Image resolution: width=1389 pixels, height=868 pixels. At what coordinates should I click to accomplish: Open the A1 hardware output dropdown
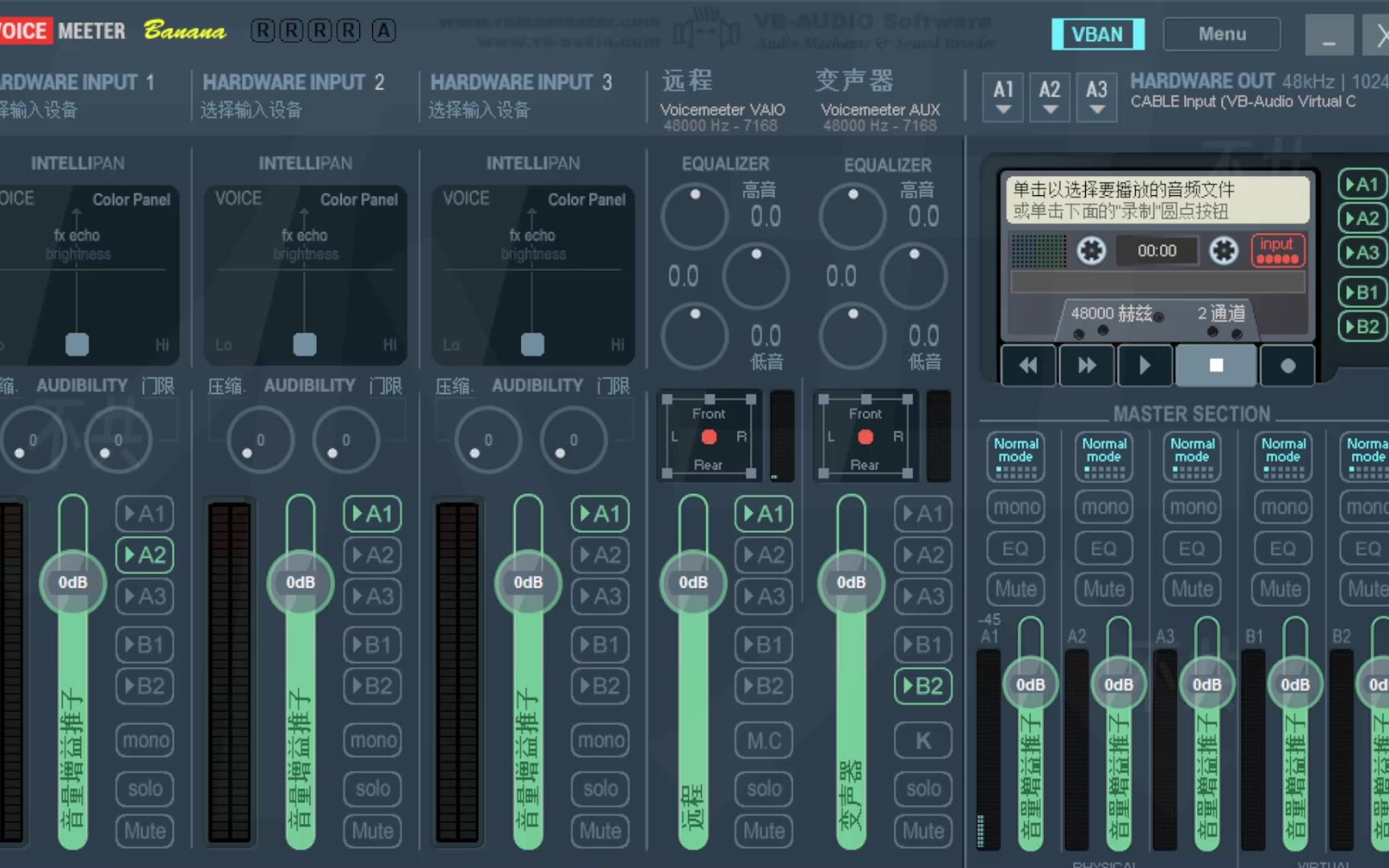tap(1002, 98)
